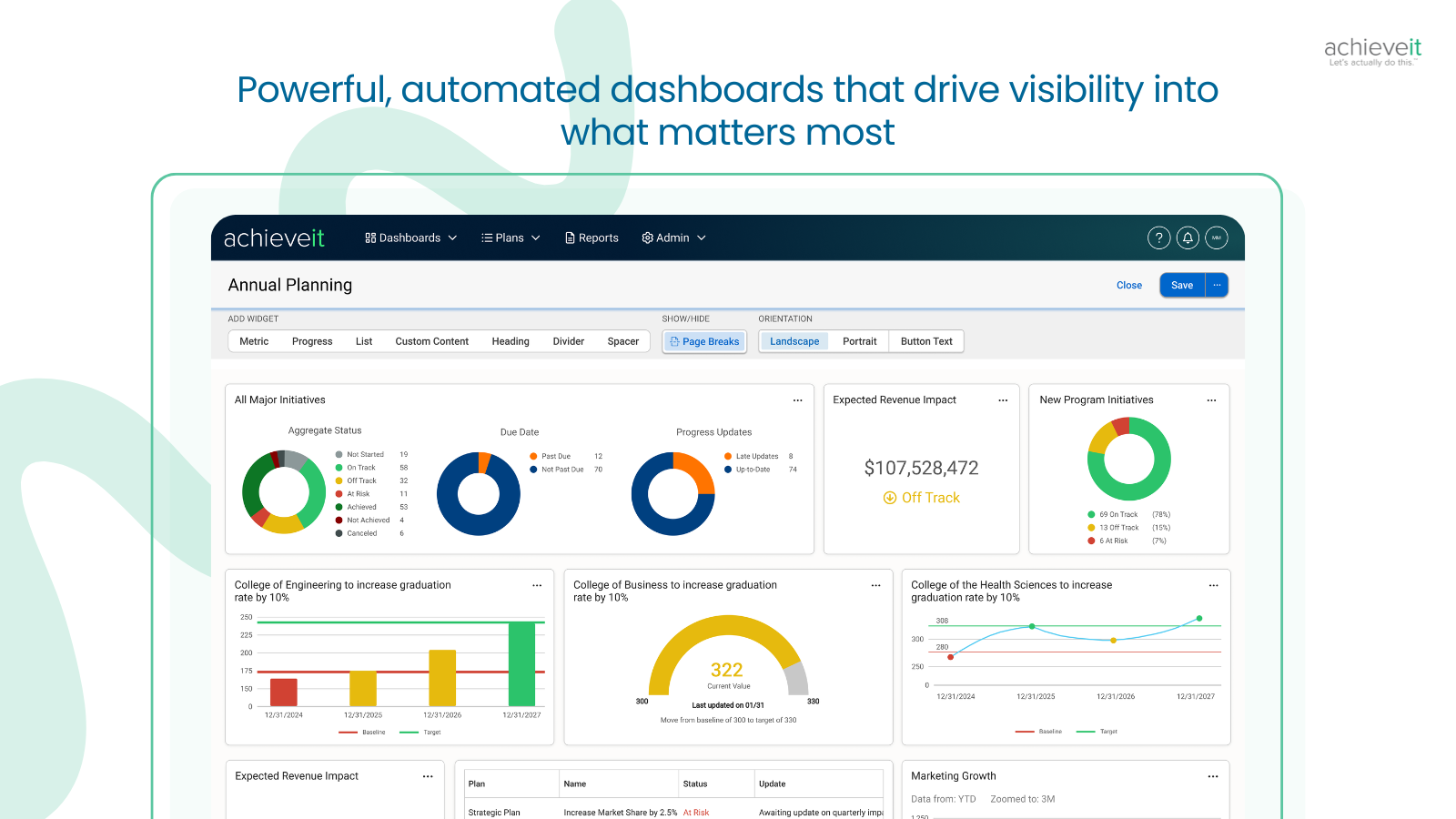1456x819 pixels.
Task: Open the Plans dropdown
Action: [x=510, y=238]
